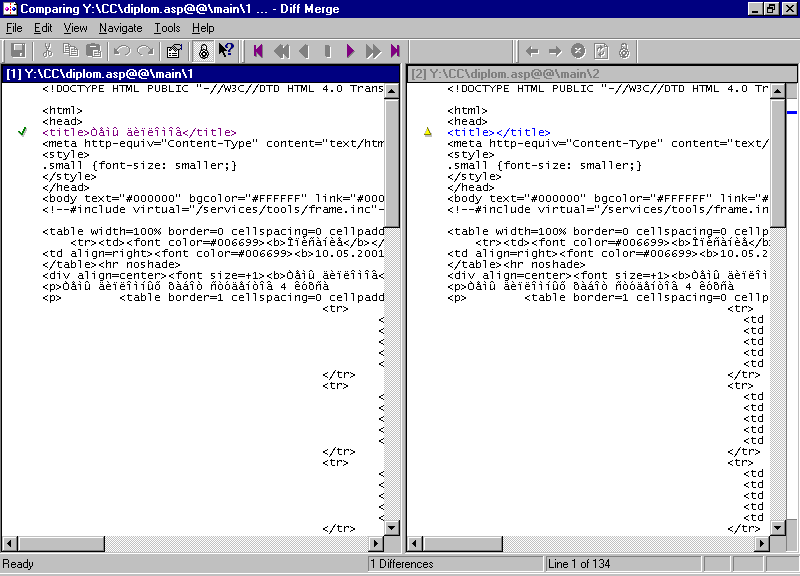Select the [2] diplom.asp main\2 pane header

(x=602, y=74)
